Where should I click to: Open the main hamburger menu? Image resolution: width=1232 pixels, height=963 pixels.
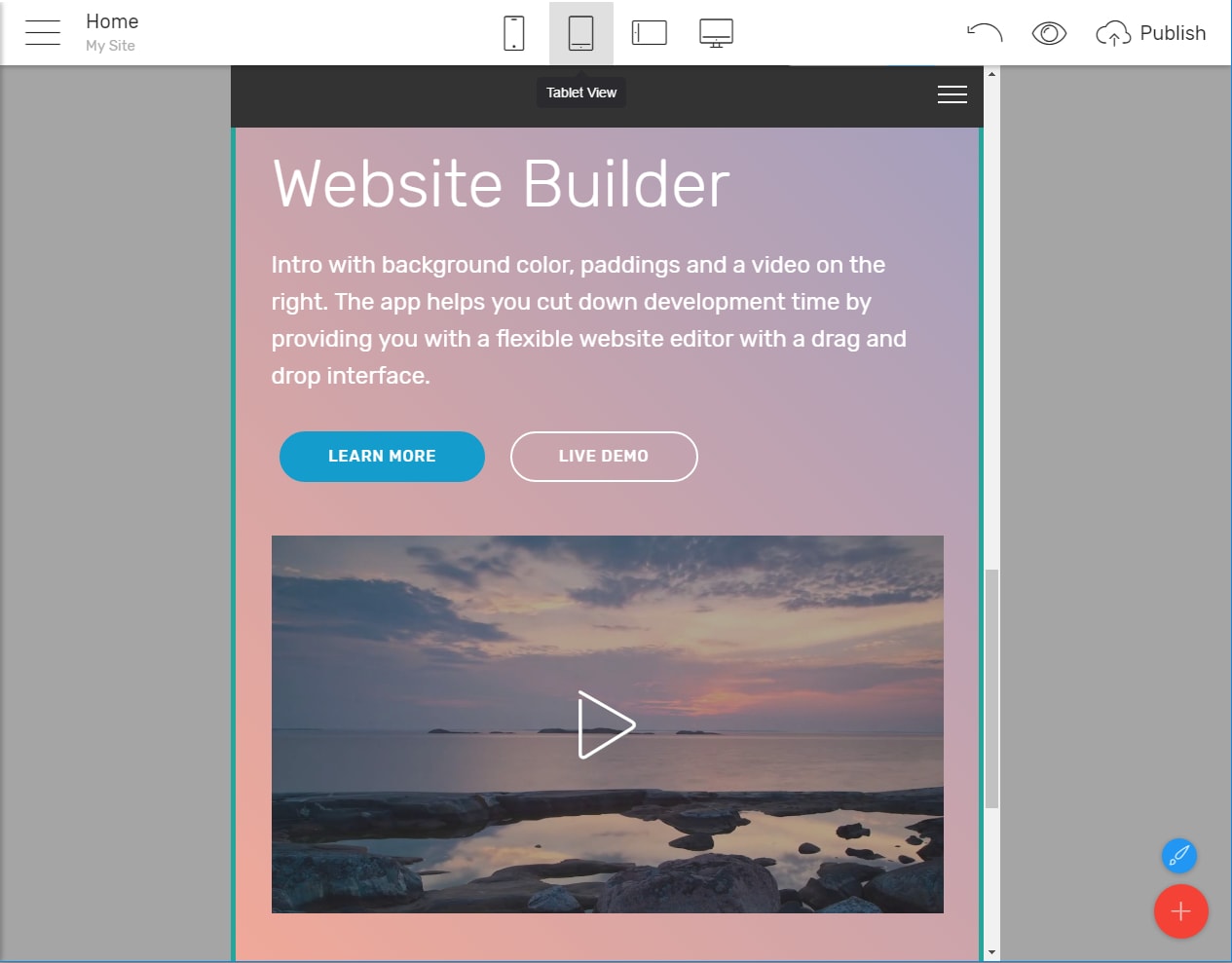43,32
